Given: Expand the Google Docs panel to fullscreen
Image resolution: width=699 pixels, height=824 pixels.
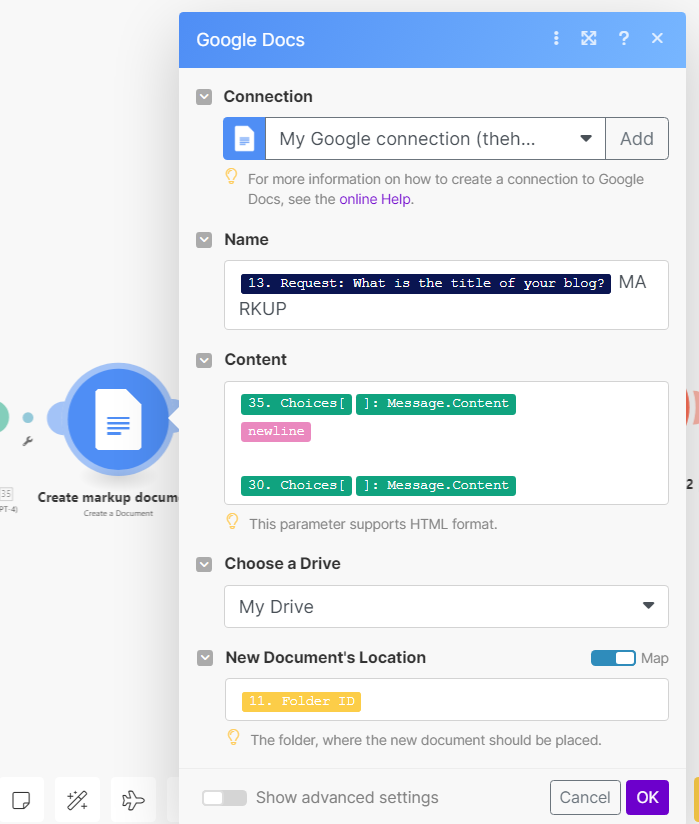Looking at the screenshot, I should 589,38.
